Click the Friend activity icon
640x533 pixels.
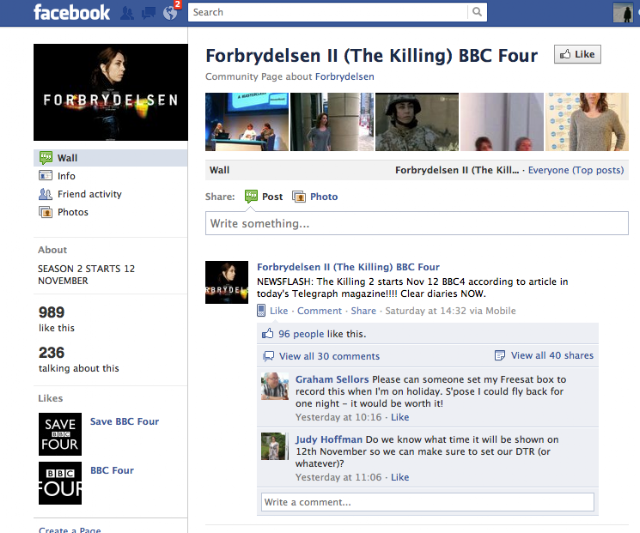click(45, 194)
